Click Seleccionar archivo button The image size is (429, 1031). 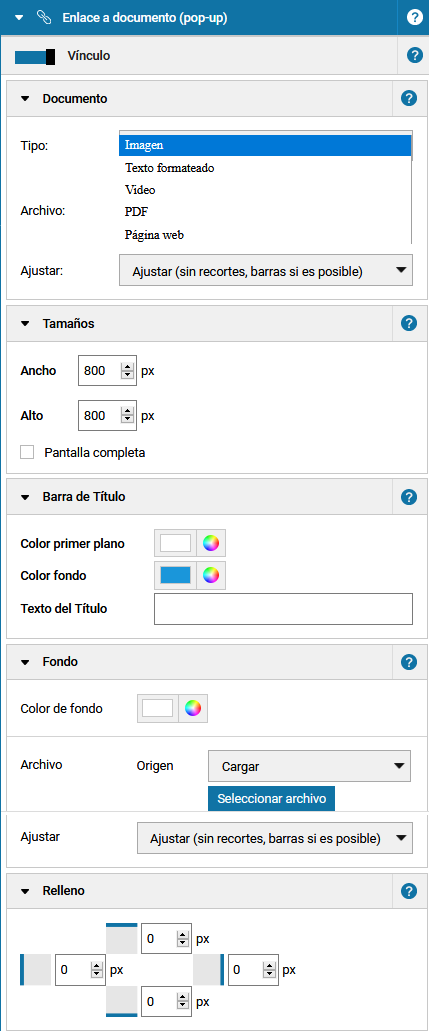tap(272, 799)
